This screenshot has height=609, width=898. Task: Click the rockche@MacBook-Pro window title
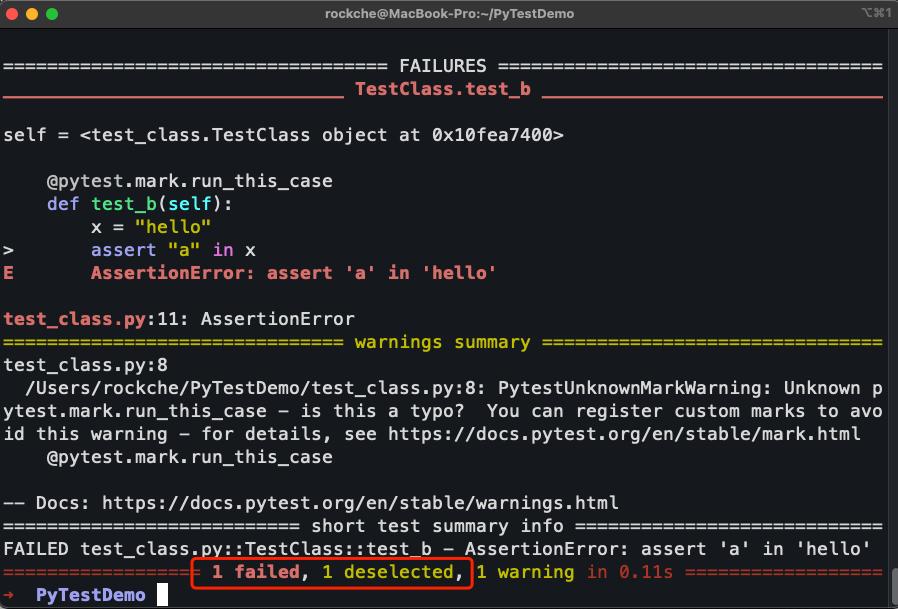click(x=449, y=14)
